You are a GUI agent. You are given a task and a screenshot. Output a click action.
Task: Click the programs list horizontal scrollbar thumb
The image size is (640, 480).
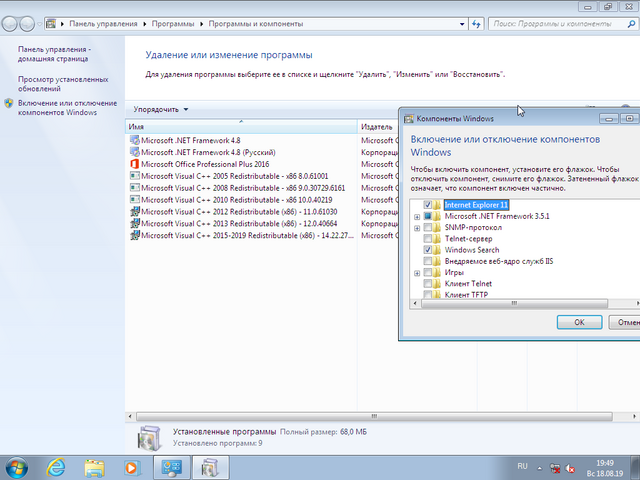(374, 416)
